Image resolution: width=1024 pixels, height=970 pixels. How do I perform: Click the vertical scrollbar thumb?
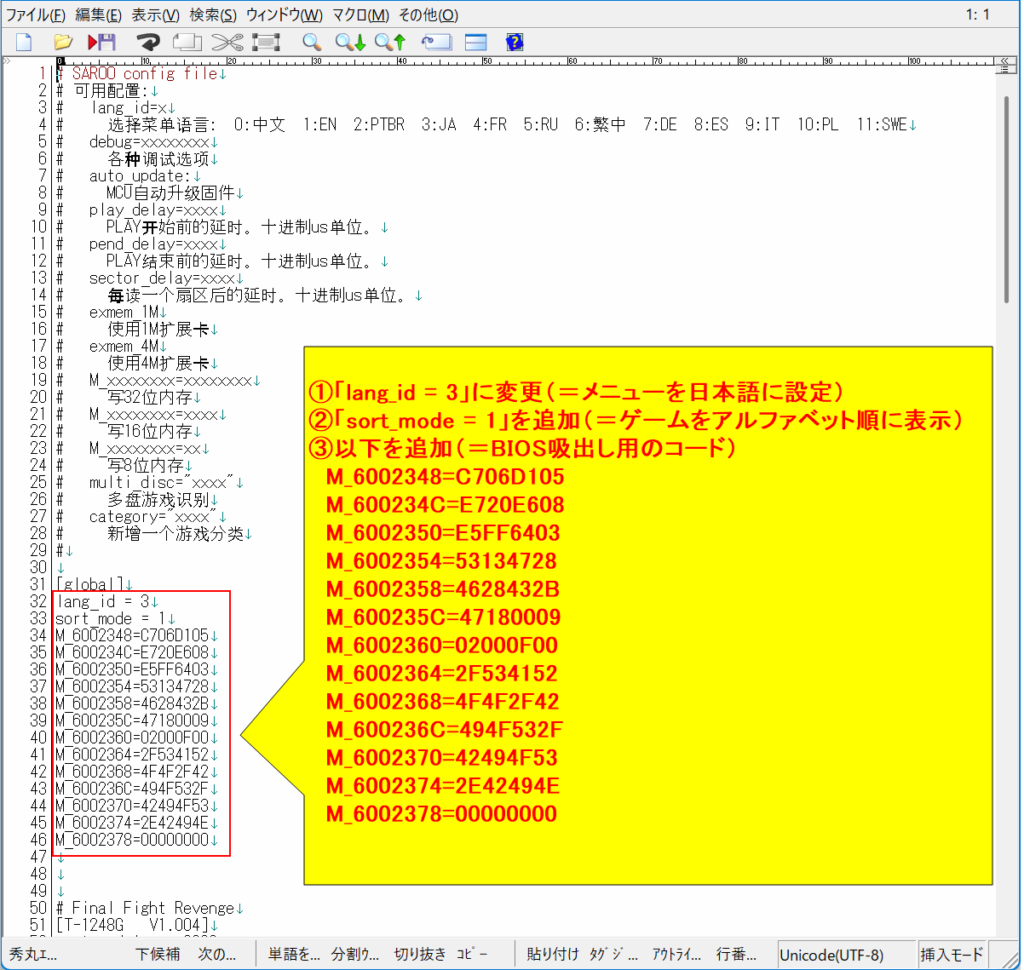1007,200
